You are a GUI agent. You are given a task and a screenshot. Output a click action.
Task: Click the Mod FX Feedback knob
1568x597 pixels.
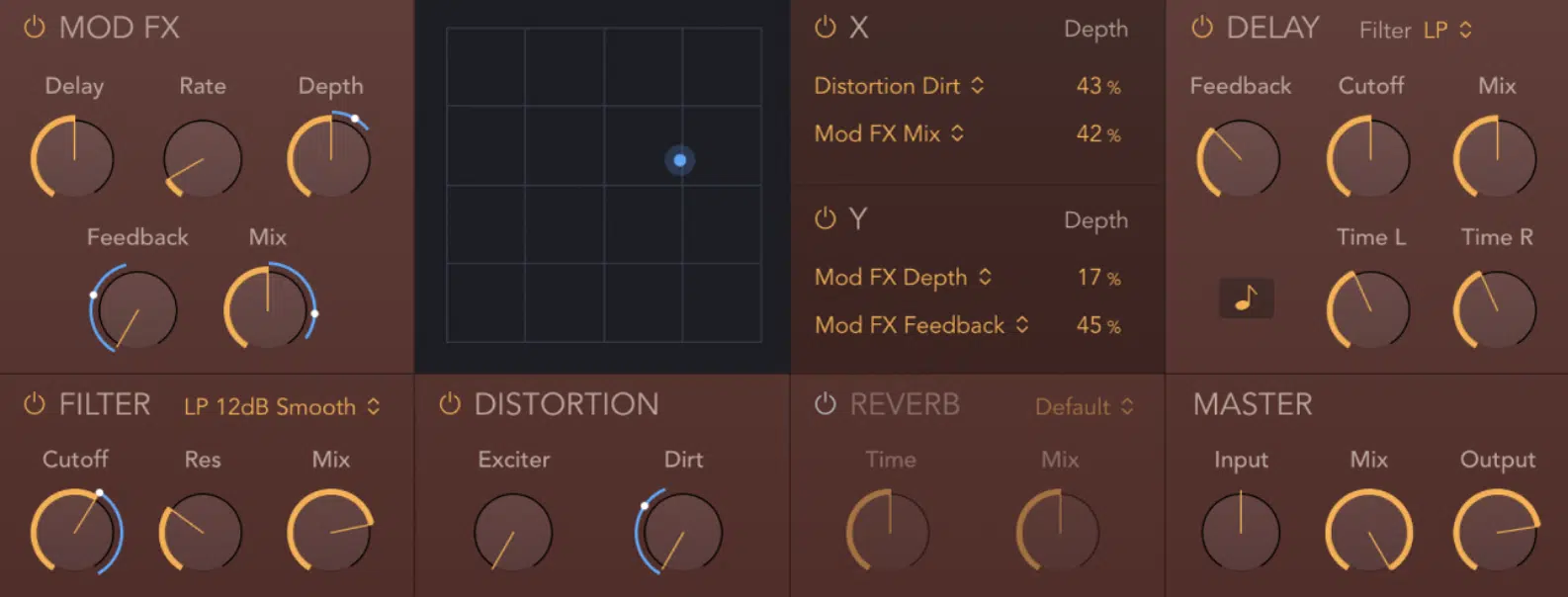(x=136, y=309)
